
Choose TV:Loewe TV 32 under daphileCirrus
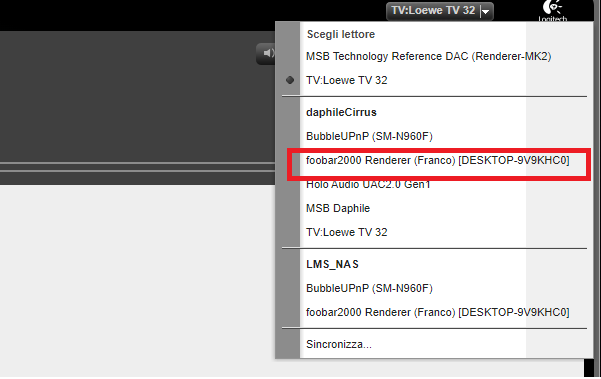346,232
